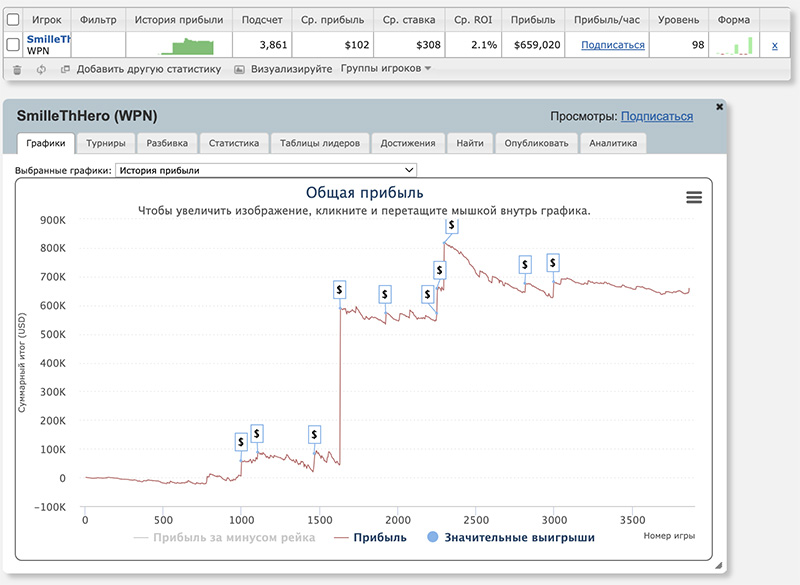Click the 'Подписаться' link next to Просмотры
This screenshot has height=585, width=800.
pyautogui.click(x=656, y=116)
